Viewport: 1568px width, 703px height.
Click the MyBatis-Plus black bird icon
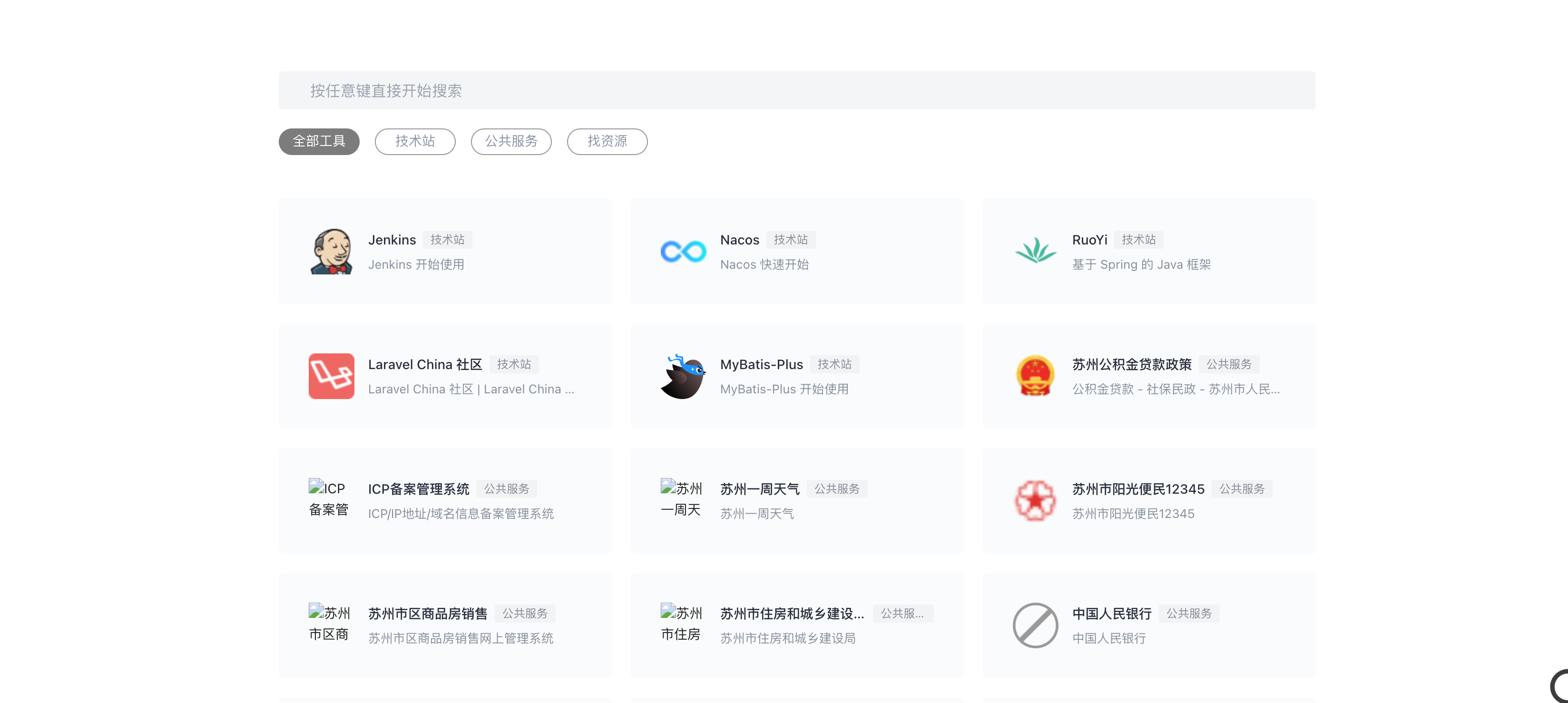(x=683, y=376)
